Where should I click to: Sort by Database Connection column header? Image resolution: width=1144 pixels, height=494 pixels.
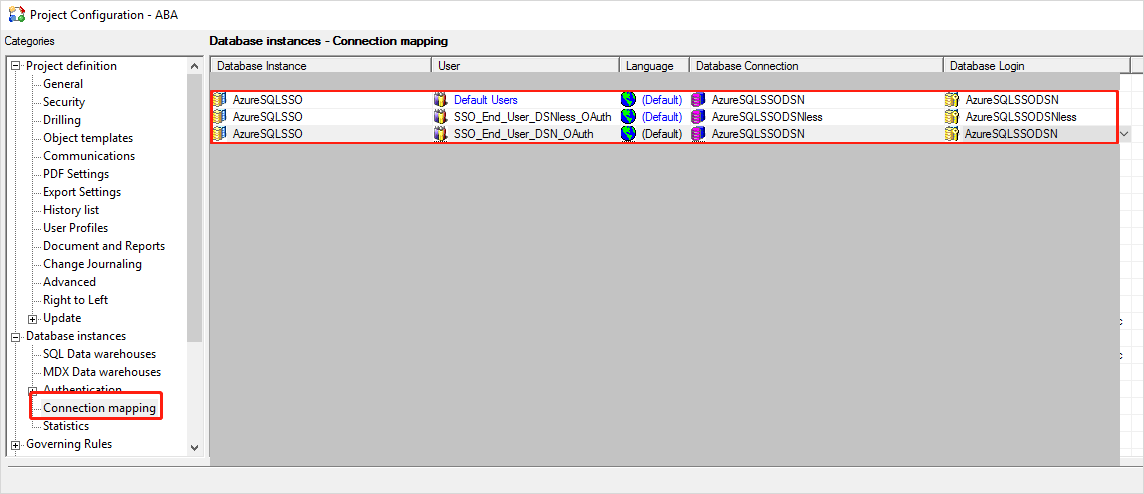point(815,66)
